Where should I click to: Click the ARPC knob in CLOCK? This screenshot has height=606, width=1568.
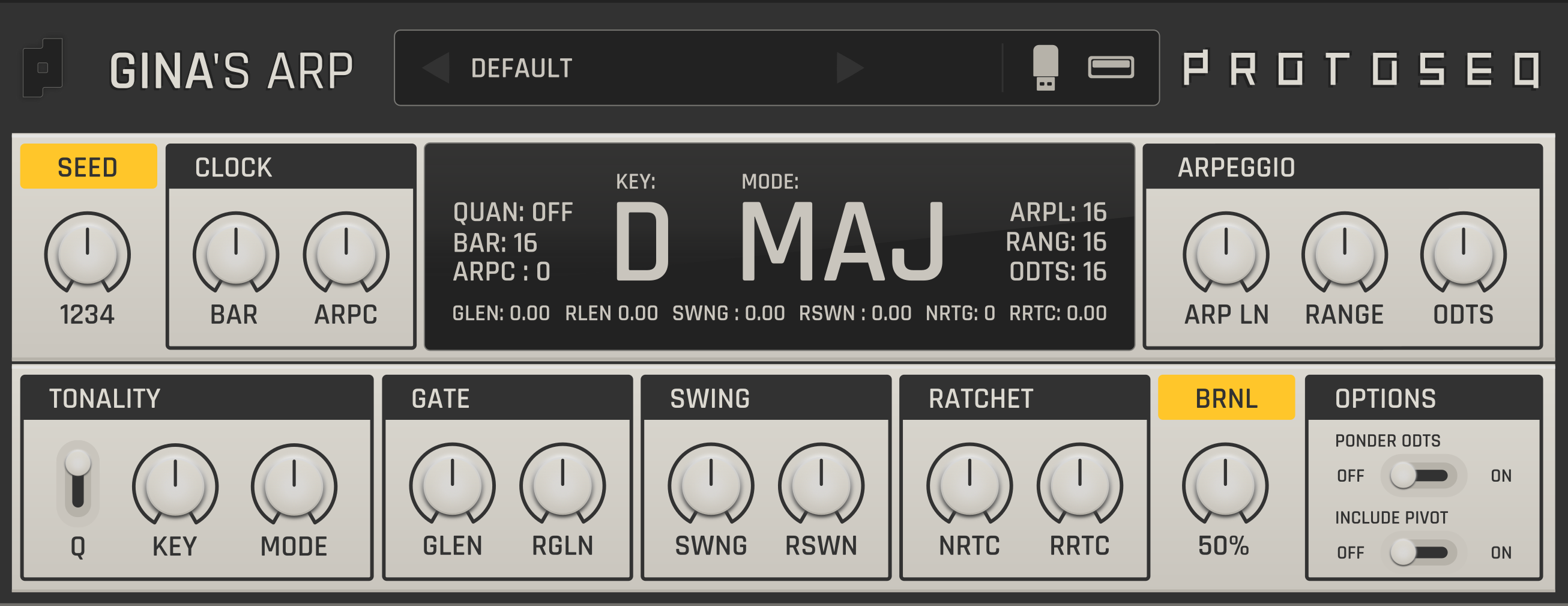pyautogui.click(x=346, y=253)
